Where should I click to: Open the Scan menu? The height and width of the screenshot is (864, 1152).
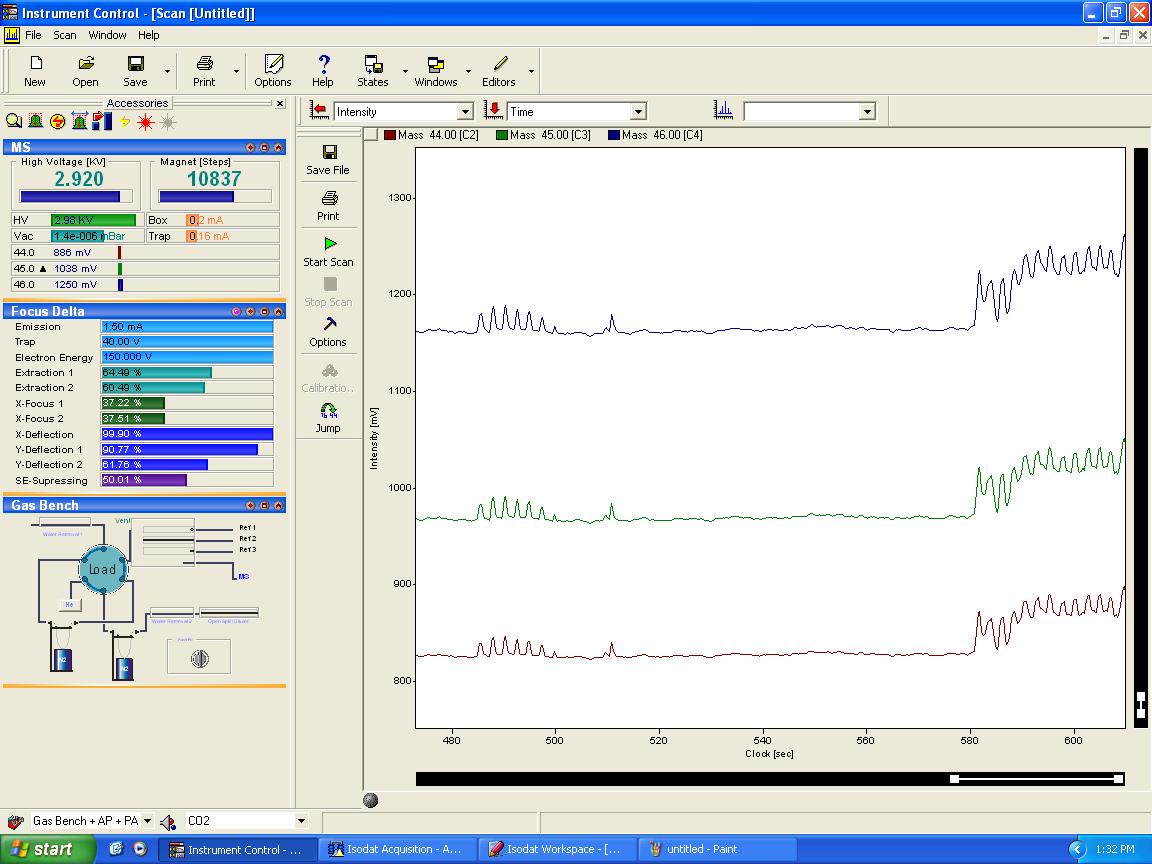tap(65, 35)
